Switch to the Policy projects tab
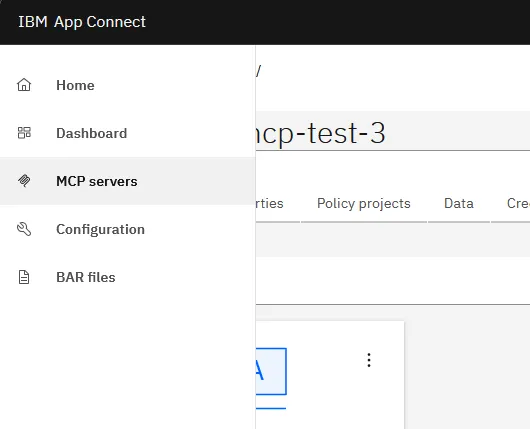The image size is (530, 429). click(x=364, y=204)
